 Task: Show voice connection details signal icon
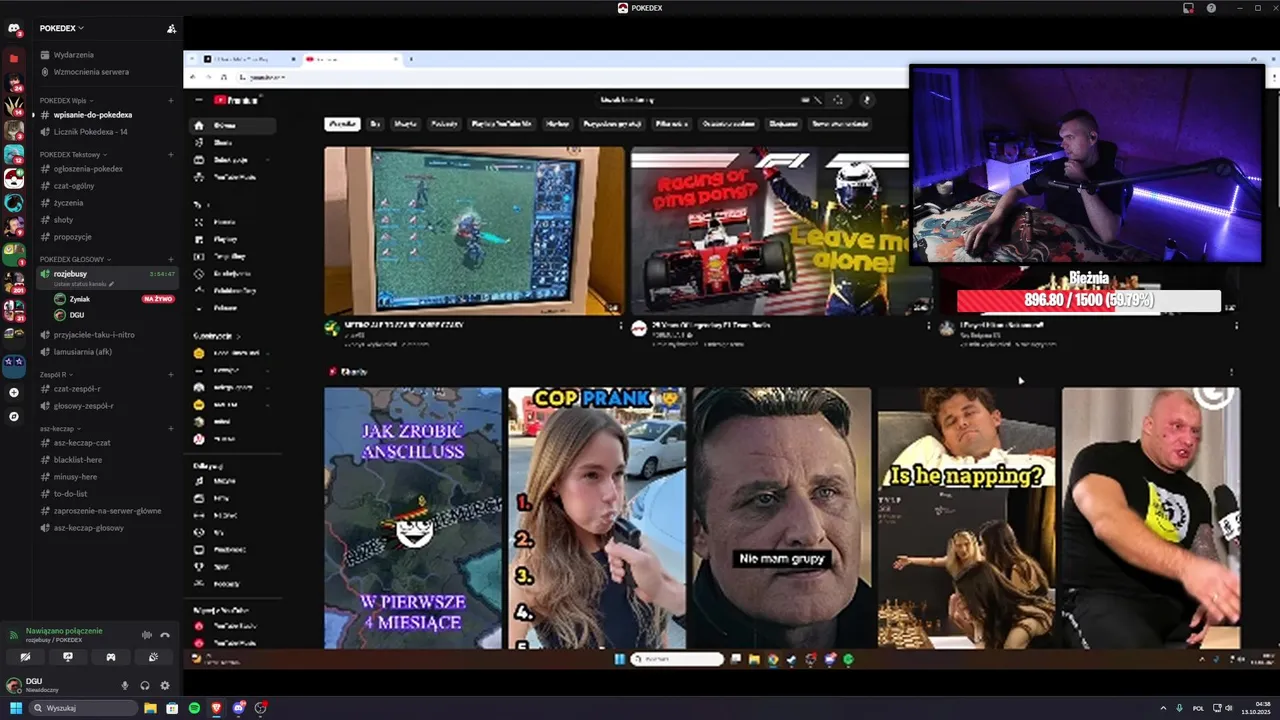pos(14,635)
